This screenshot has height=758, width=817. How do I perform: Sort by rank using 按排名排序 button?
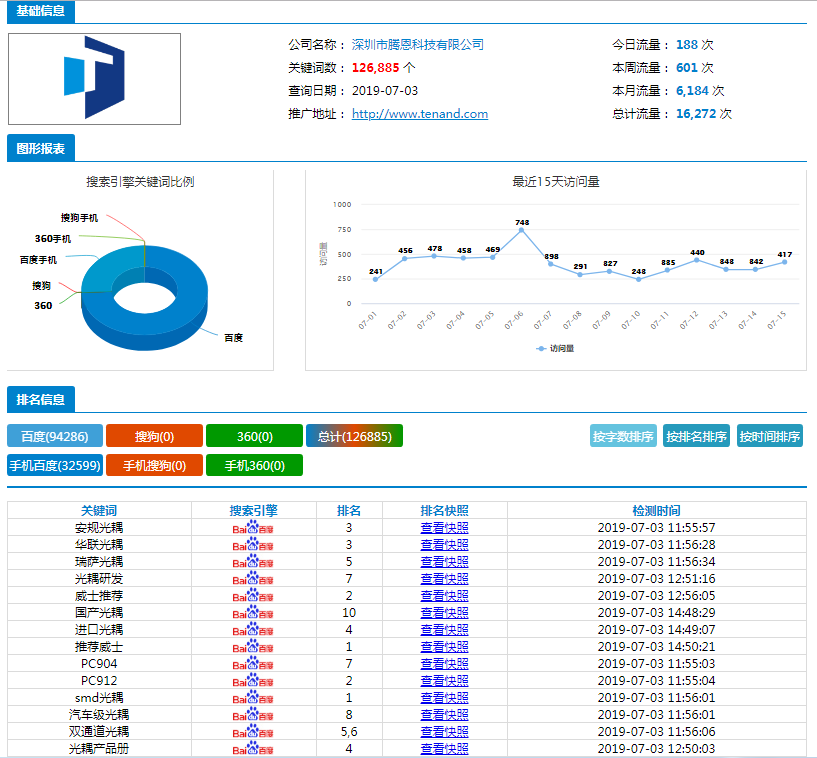[x=696, y=436]
